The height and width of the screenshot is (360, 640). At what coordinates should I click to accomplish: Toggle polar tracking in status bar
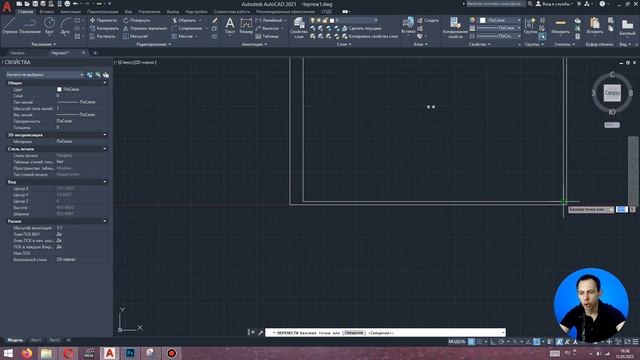click(501, 342)
